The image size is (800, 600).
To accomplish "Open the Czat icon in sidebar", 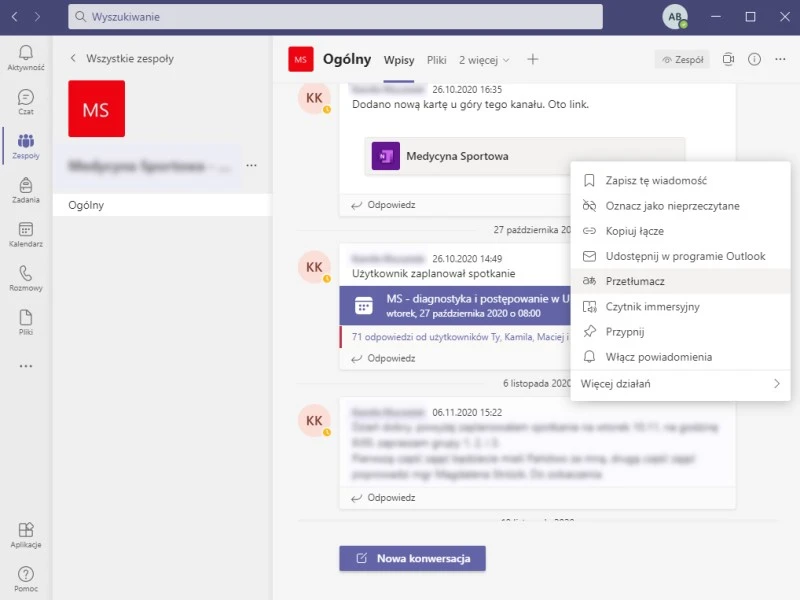I will click(26, 101).
